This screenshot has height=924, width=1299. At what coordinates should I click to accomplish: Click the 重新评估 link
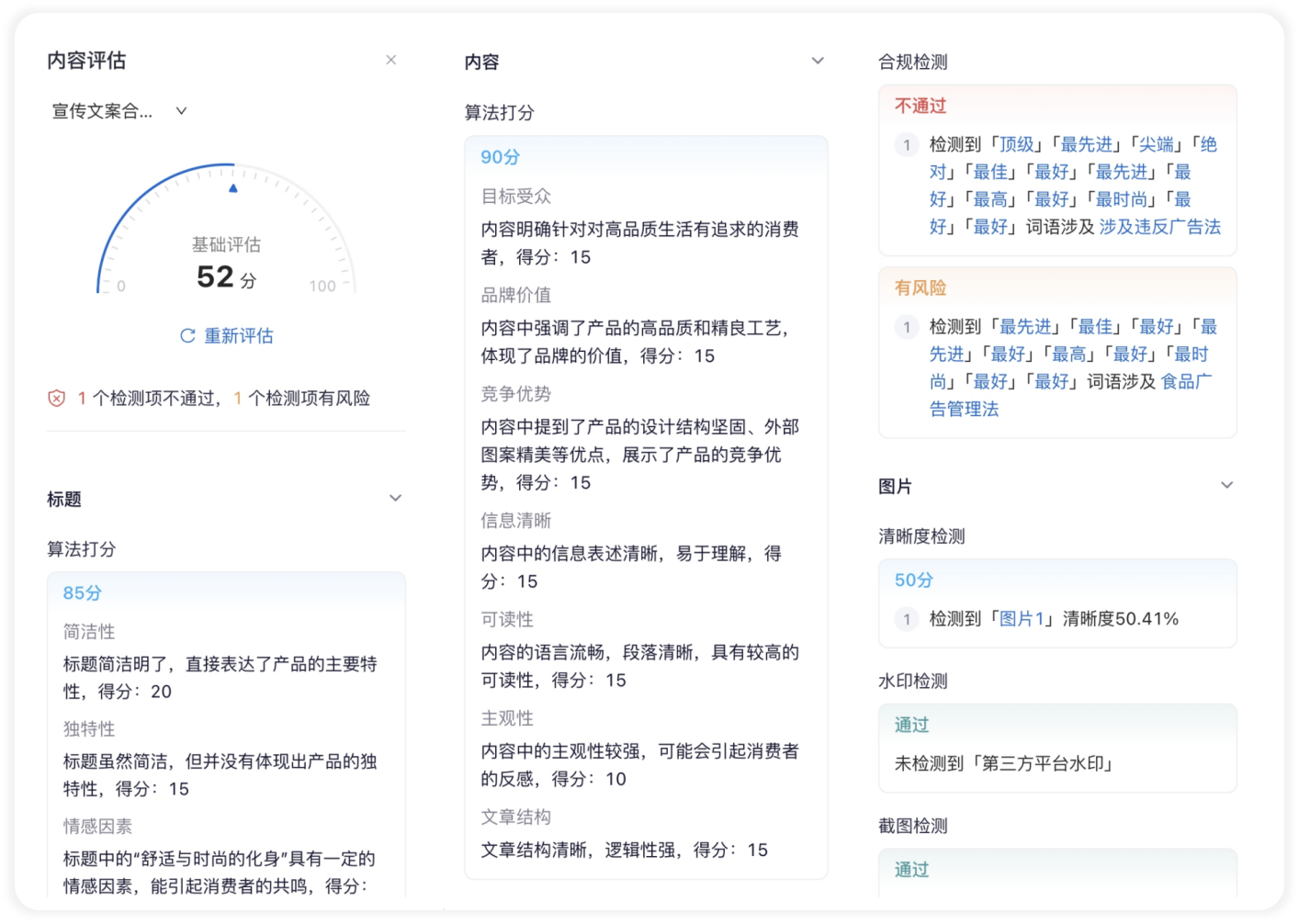pyautogui.click(x=238, y=336)
